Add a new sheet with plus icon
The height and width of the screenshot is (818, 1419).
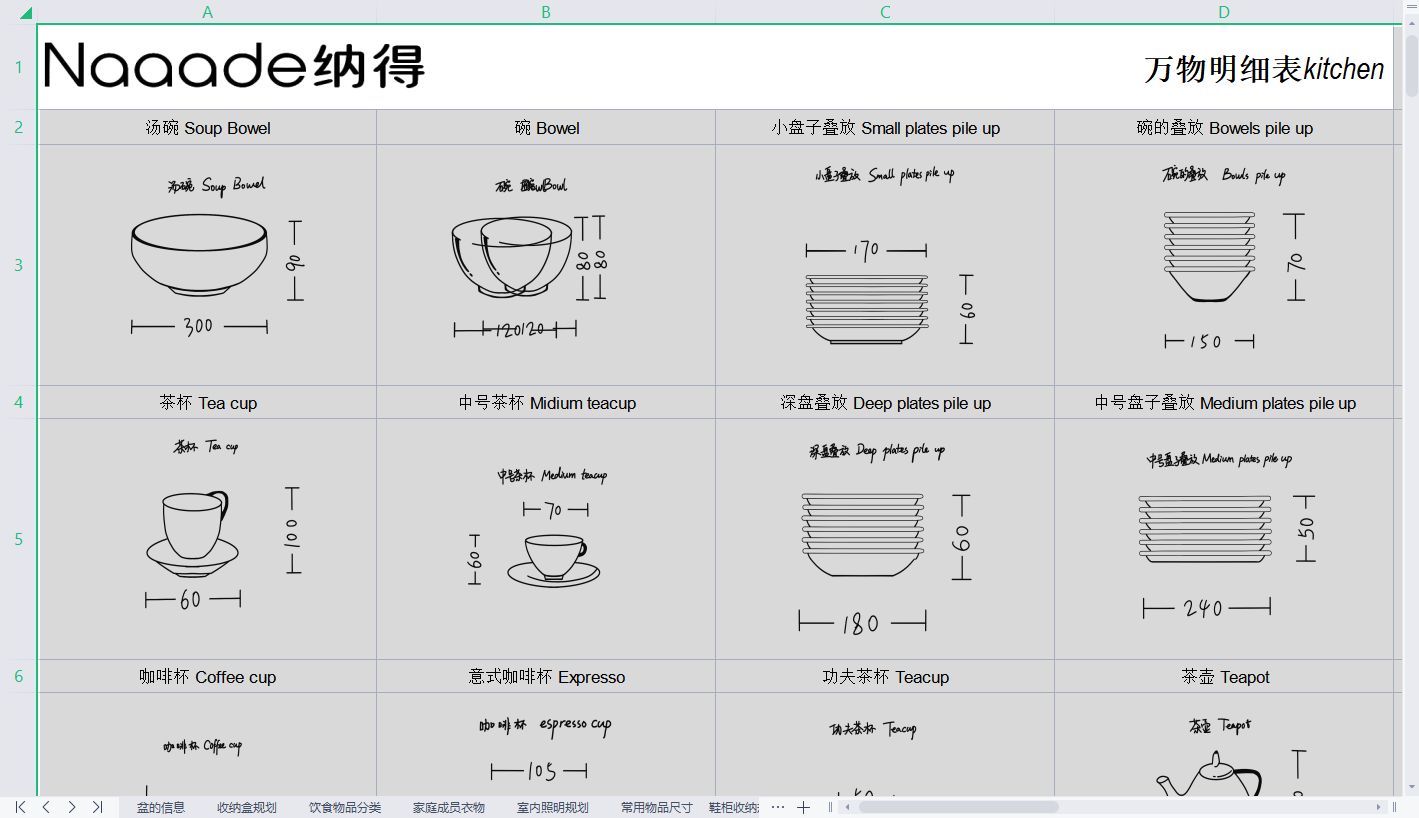click(803, 807)
